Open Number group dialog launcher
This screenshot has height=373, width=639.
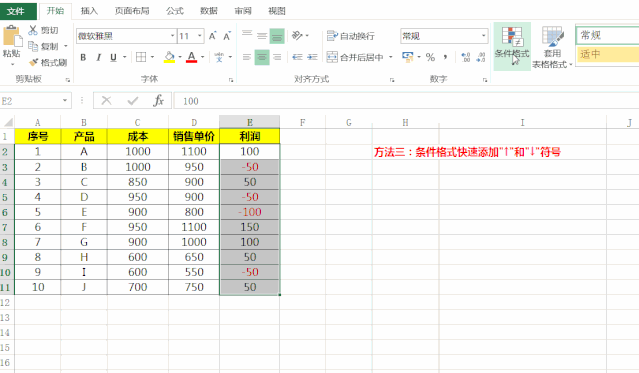coord(485,80)
